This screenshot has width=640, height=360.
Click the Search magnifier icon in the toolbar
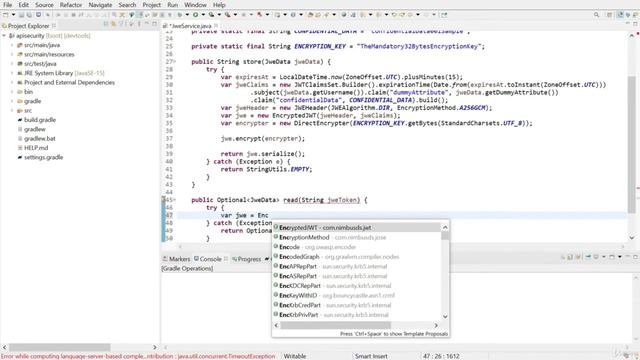click(x=596, y=15)
